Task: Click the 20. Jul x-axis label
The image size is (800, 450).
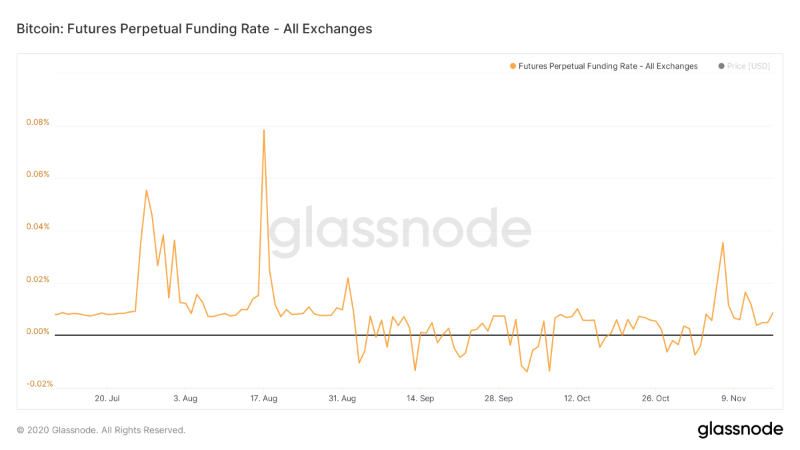Action: click(x=107, y=398)
